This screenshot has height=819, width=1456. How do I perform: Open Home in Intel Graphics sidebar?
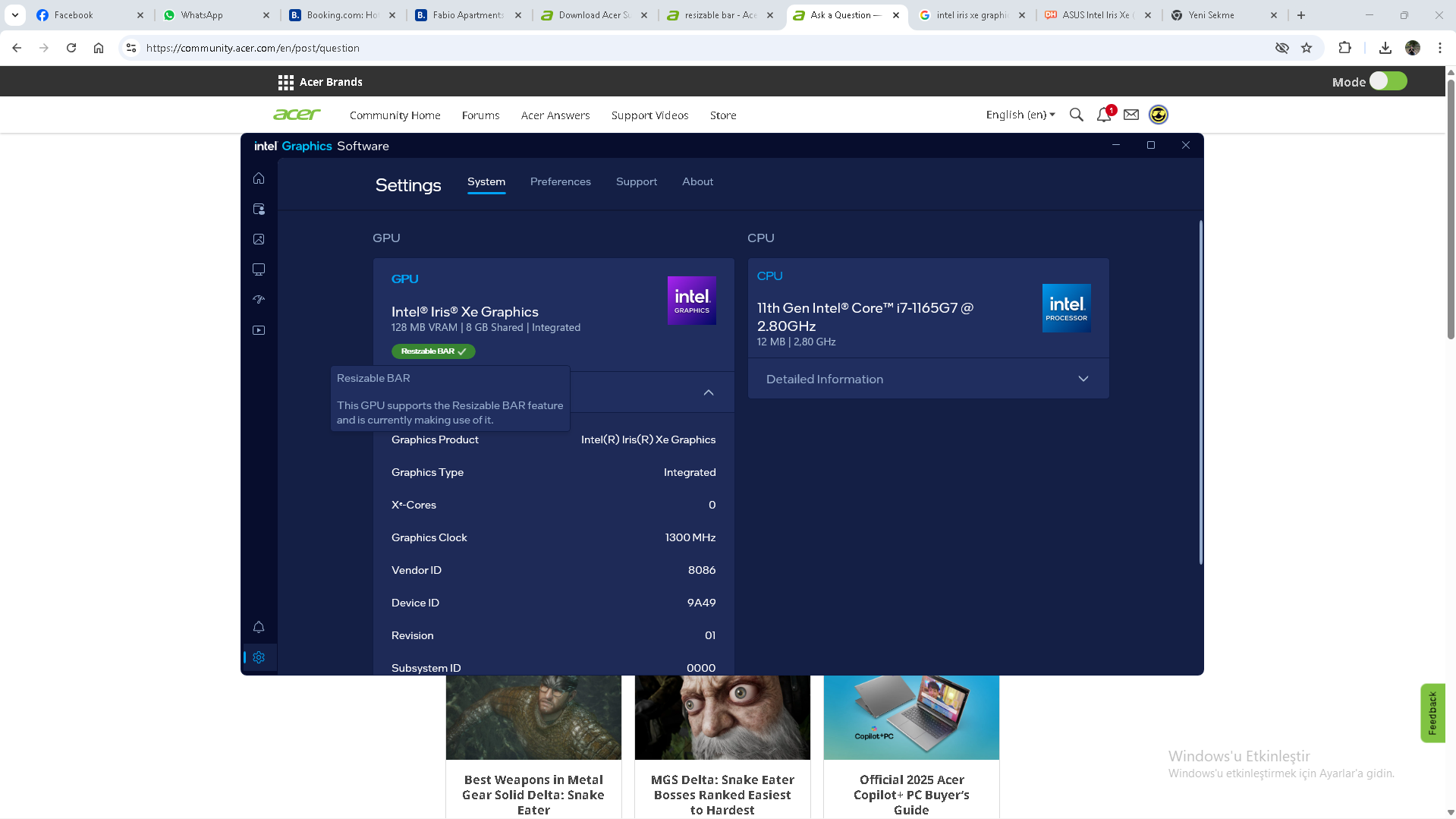pos(259,178)
